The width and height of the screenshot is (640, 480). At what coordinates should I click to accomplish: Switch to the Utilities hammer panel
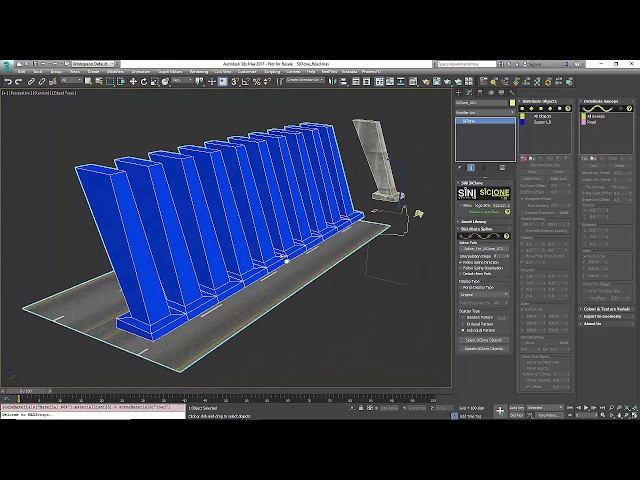pyautogui.click(x=512, y=93)
